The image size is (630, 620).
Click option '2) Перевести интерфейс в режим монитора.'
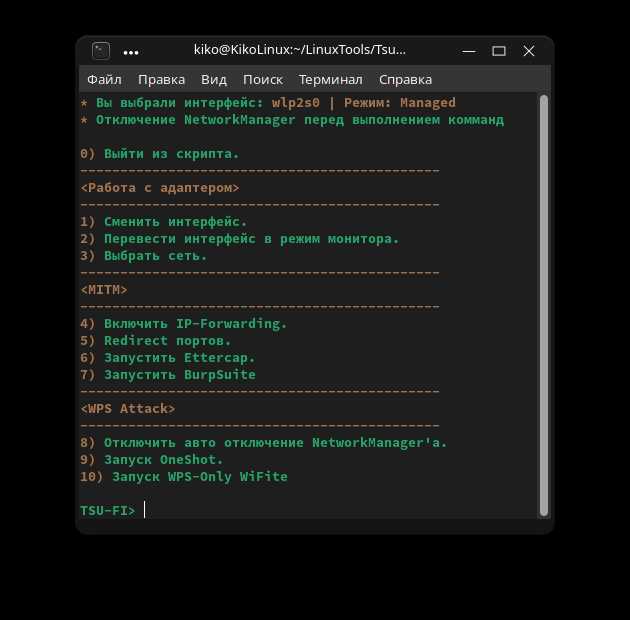coord(239,239)
